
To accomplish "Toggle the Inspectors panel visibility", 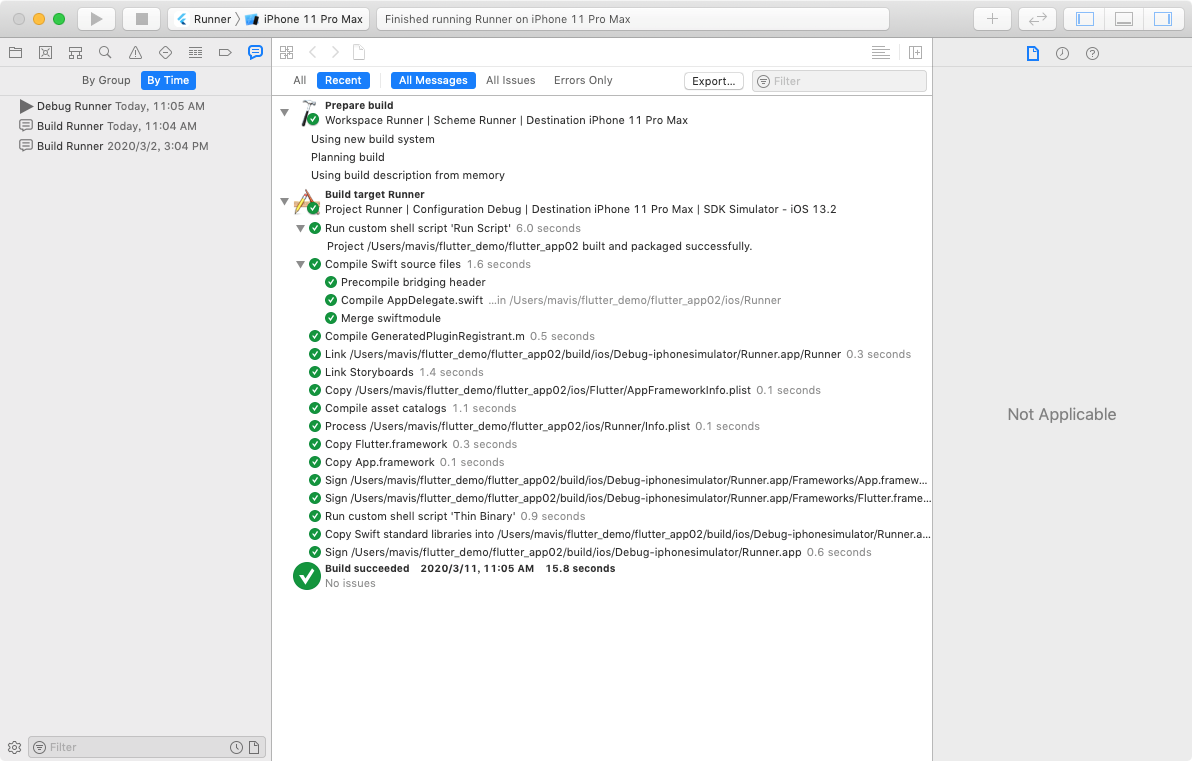I will [x=1163, y=19].
